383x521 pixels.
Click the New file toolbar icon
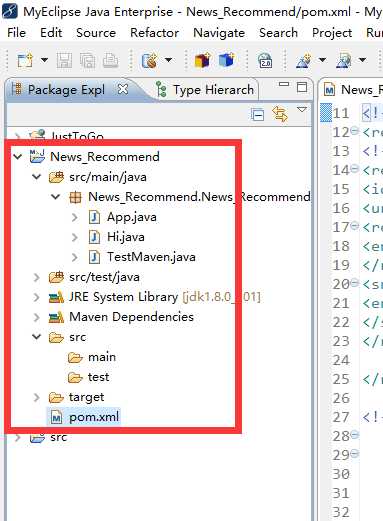pyautogui.click(x=25, y=60)
